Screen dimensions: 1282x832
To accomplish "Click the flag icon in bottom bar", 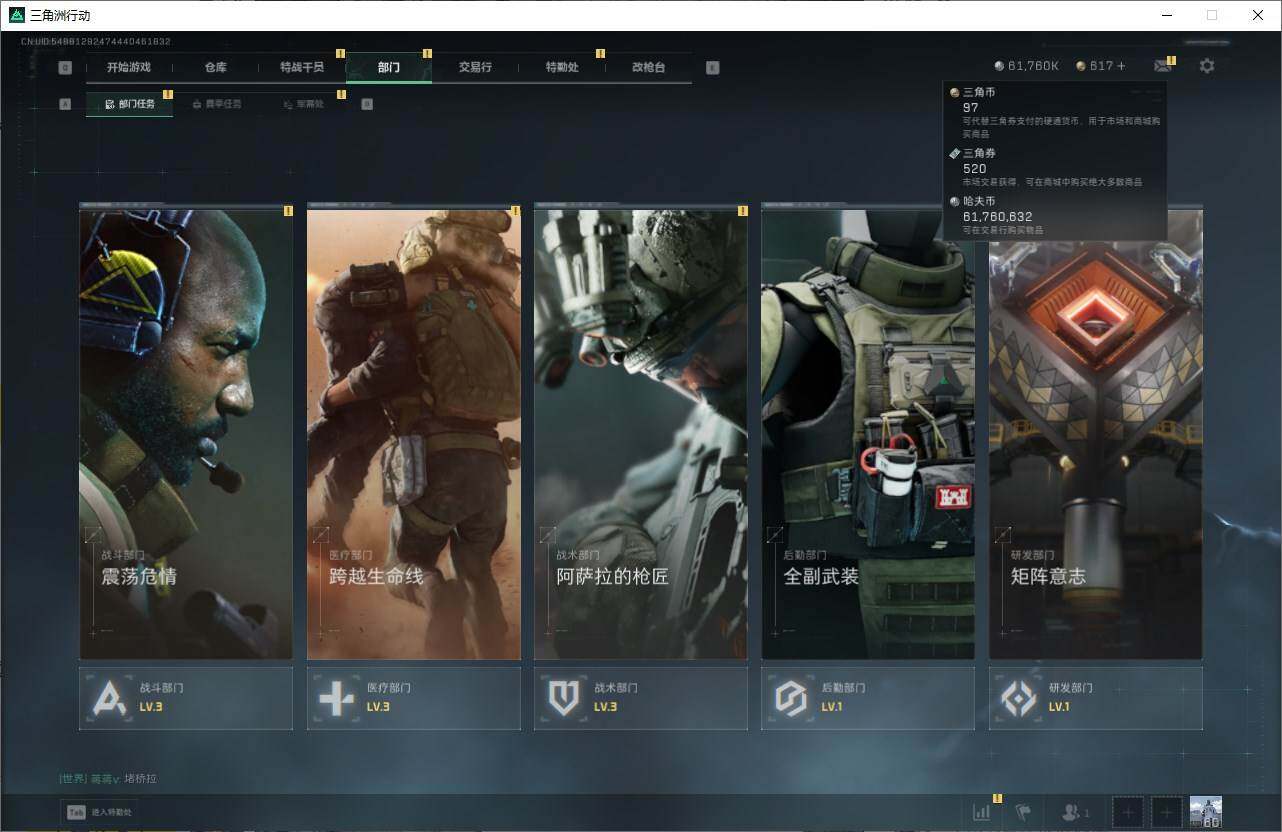I will pyautogui.click(x=1023, y=812).
